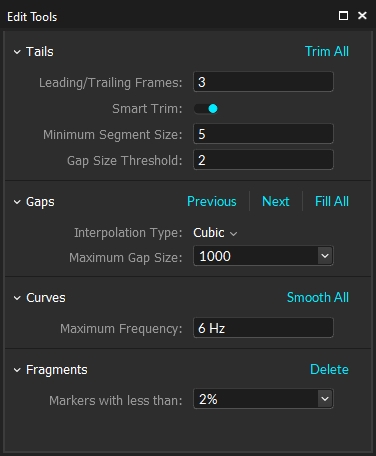The height and width of the screenshot is (456, 376).
Task: Click Leading/Trailing Frames input field
Action: pos(263,82)
